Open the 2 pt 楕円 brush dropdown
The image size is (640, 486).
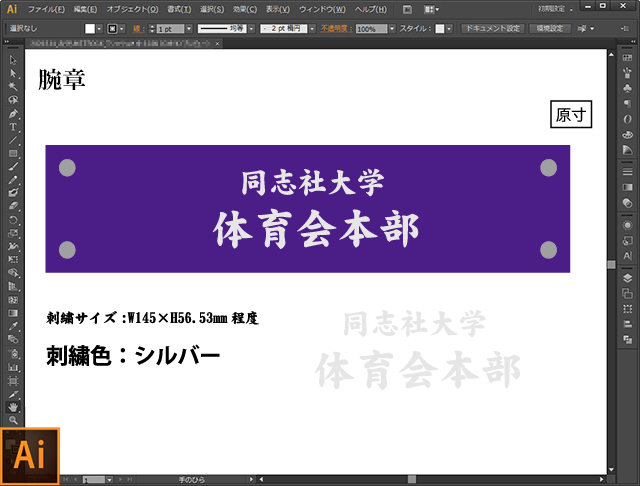tap(312, 29)
